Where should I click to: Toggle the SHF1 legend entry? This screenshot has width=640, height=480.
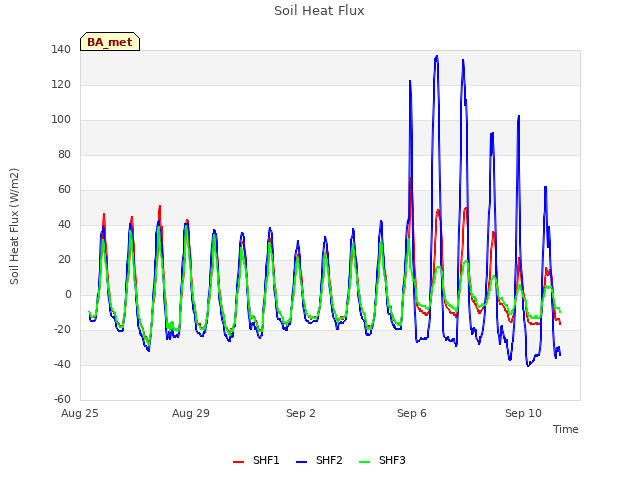256,460
